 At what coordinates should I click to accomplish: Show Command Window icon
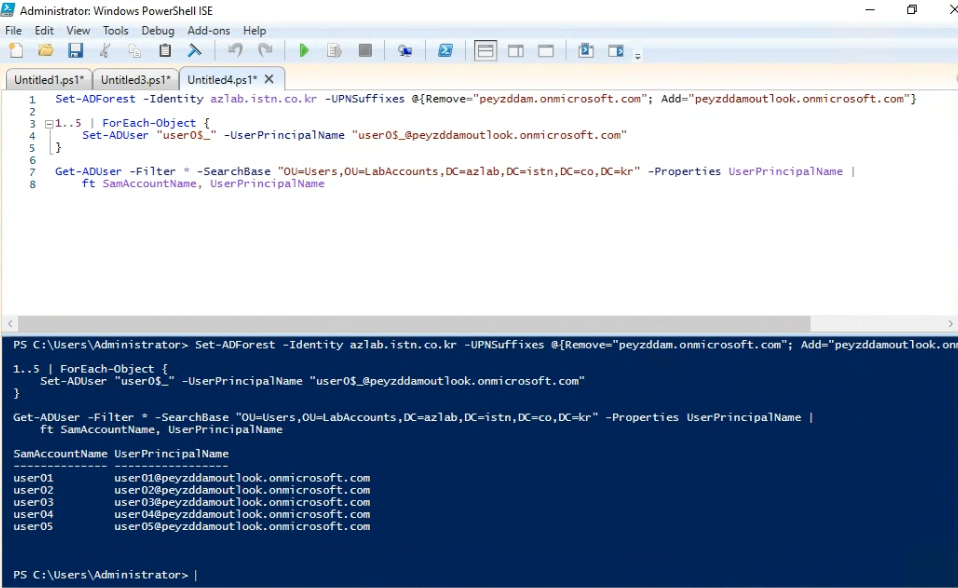(586, 51)
